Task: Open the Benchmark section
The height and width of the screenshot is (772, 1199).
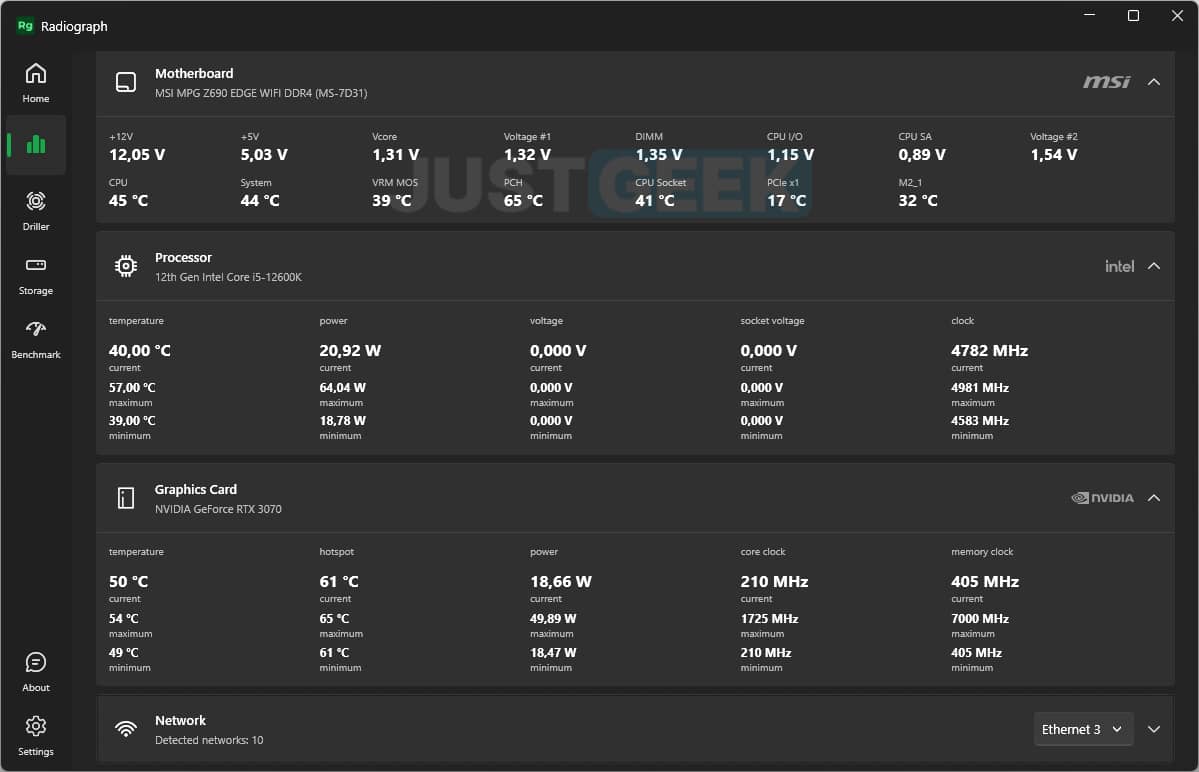Action: 35,339
